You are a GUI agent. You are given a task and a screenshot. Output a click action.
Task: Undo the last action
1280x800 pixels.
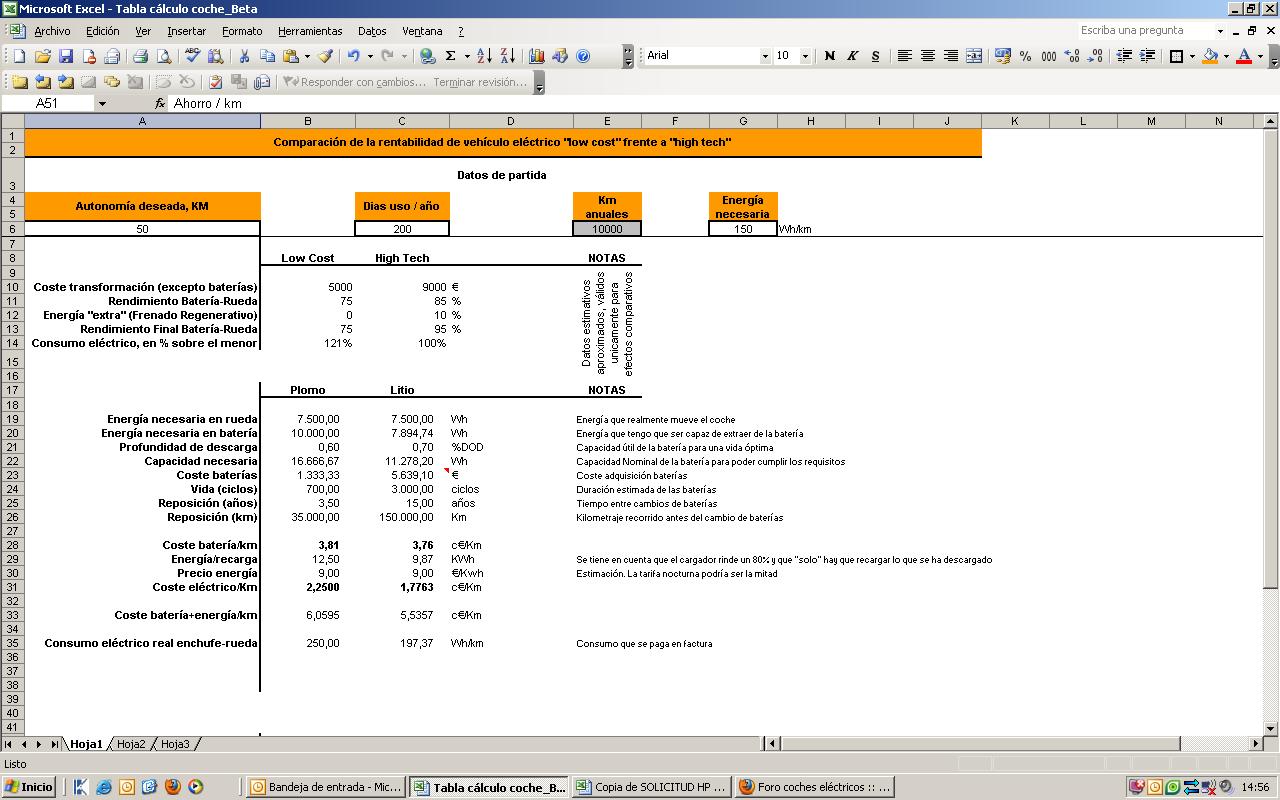point(353,56)
